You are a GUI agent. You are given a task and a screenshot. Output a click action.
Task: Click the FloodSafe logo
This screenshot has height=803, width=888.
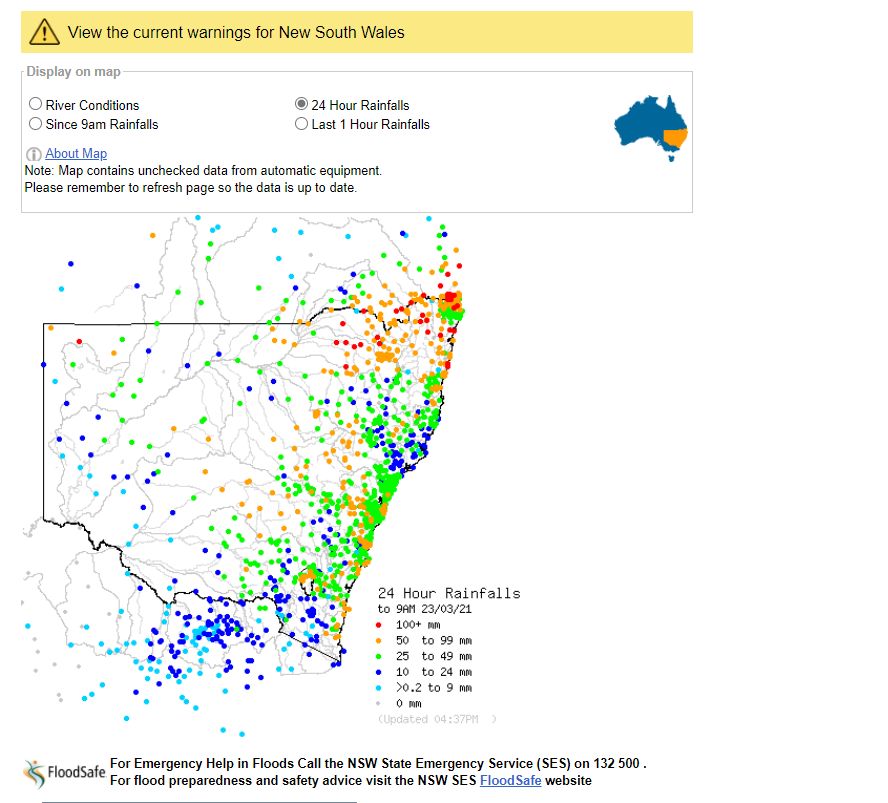point(64,774)
